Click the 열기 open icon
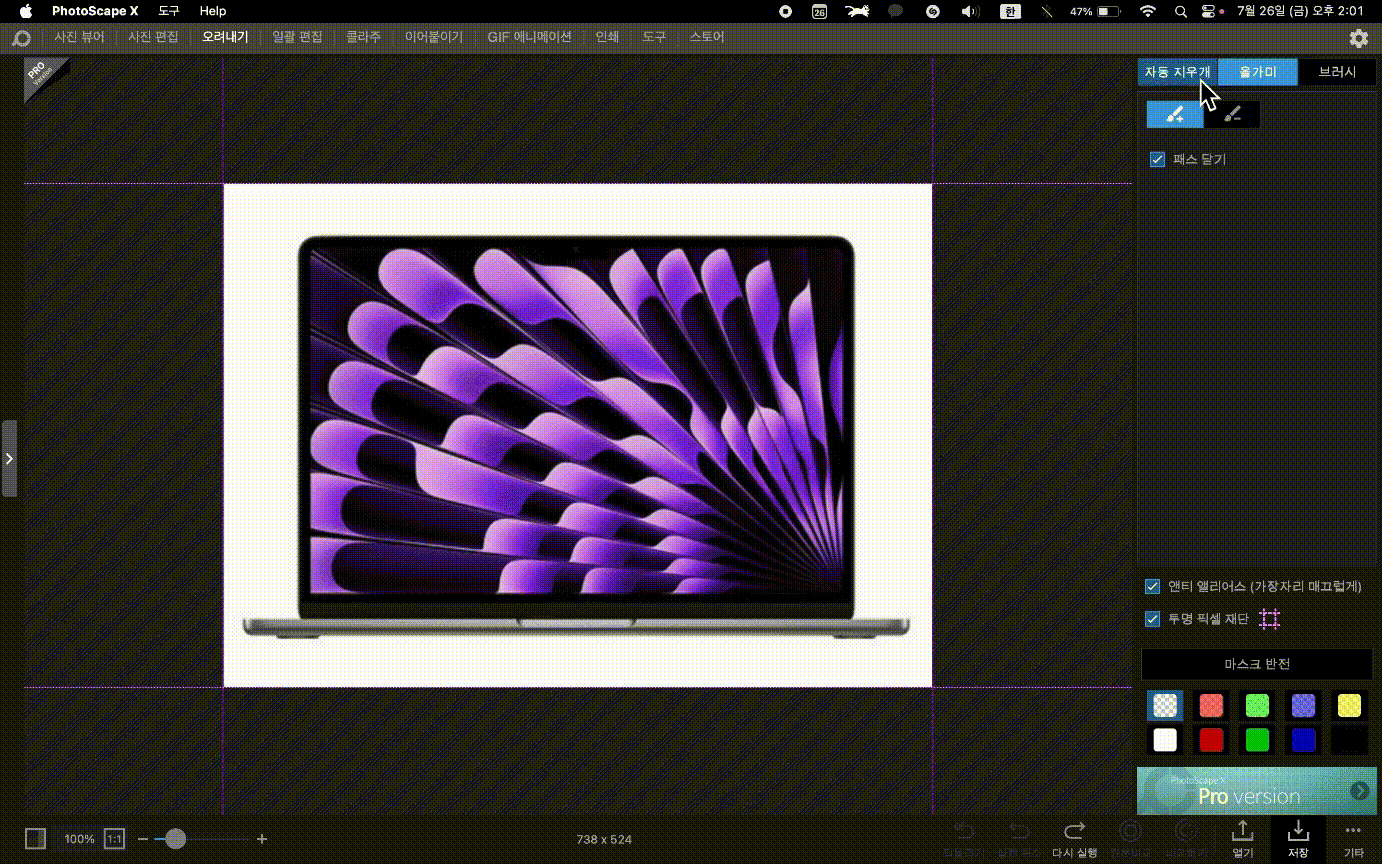Image resolution: width=1382 pixels, height=864 pixels. click(x=1242, y=831)
